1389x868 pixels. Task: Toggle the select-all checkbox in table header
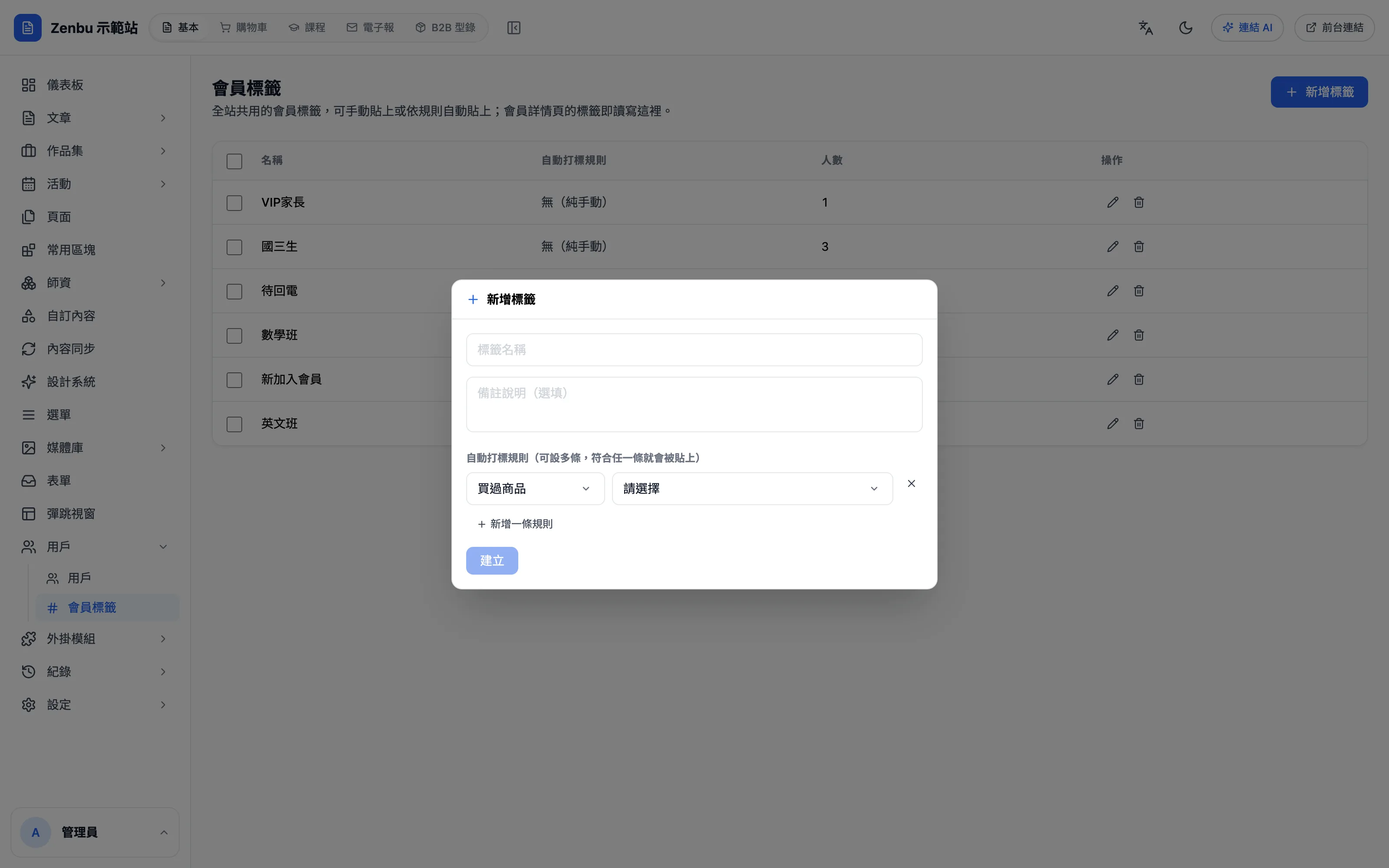pos(234,161)
